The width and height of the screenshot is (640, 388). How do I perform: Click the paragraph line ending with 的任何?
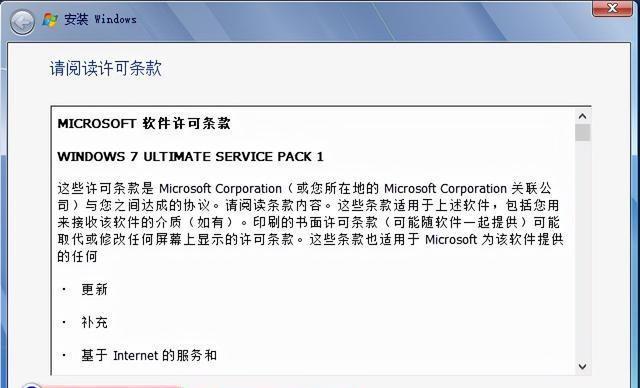[x=77, y=256]
